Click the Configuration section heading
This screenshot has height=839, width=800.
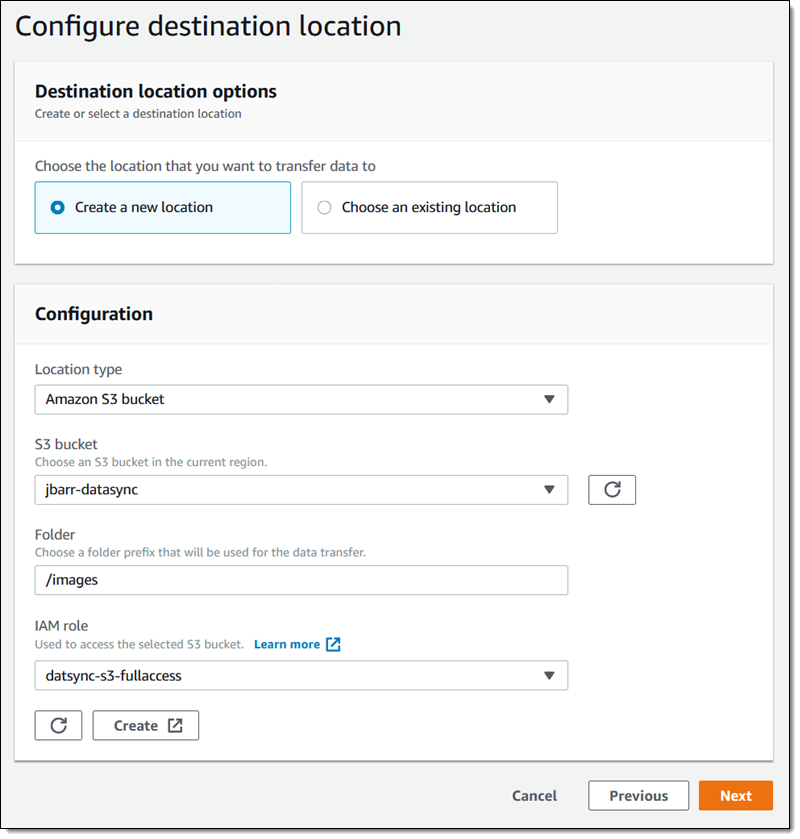(x=94, y=314)
